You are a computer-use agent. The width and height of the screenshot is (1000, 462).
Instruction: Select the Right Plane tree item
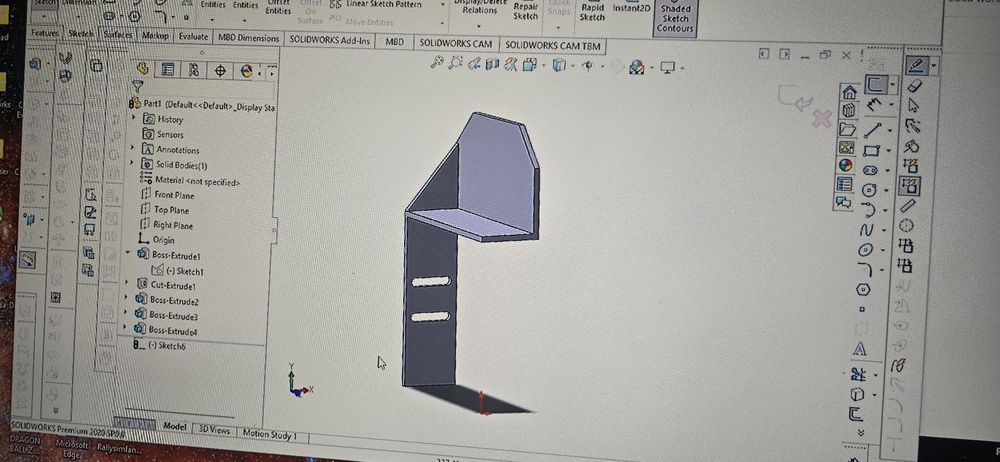tap(165, 225)
